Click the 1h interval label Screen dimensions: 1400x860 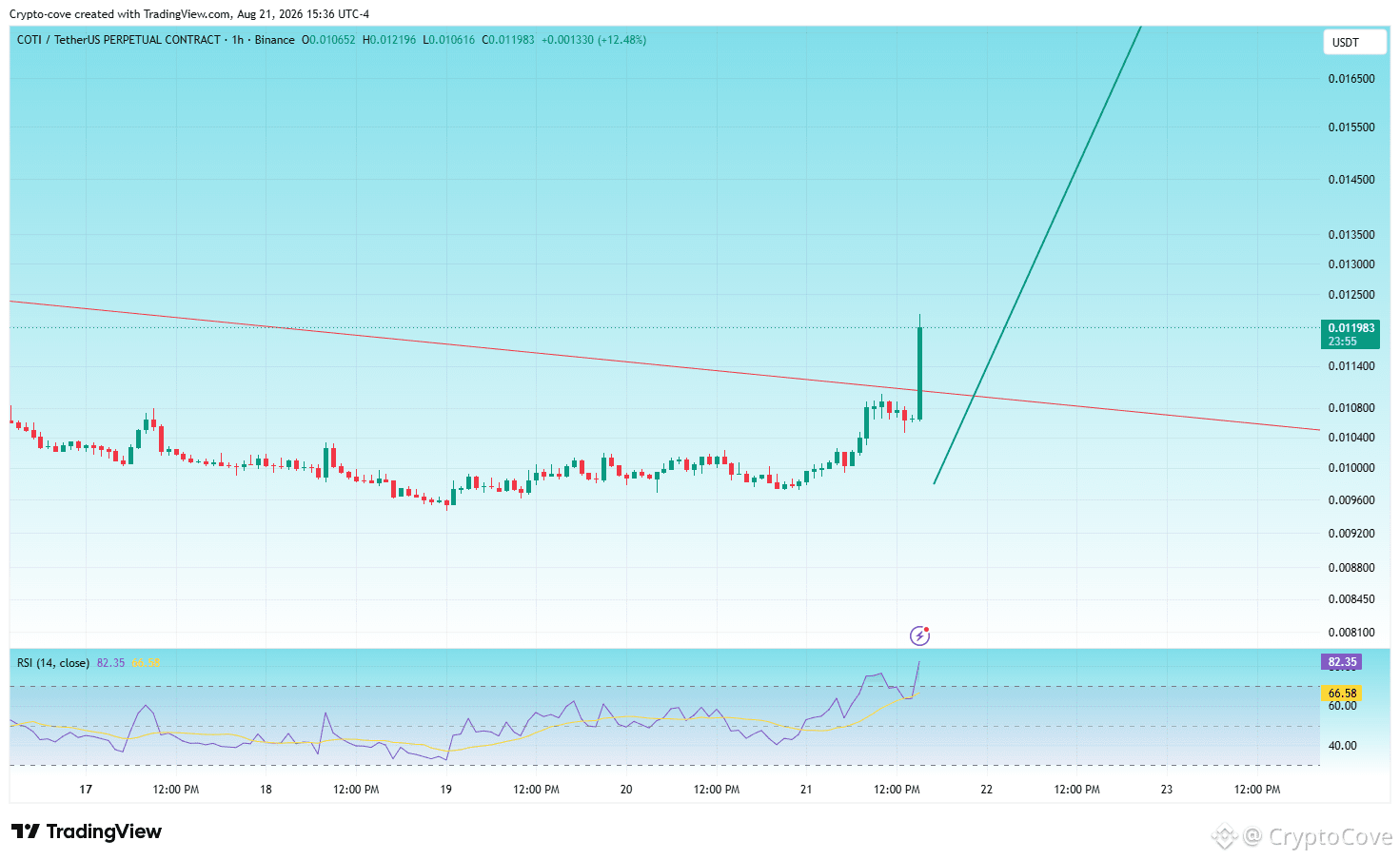click(x=238, y=40)
